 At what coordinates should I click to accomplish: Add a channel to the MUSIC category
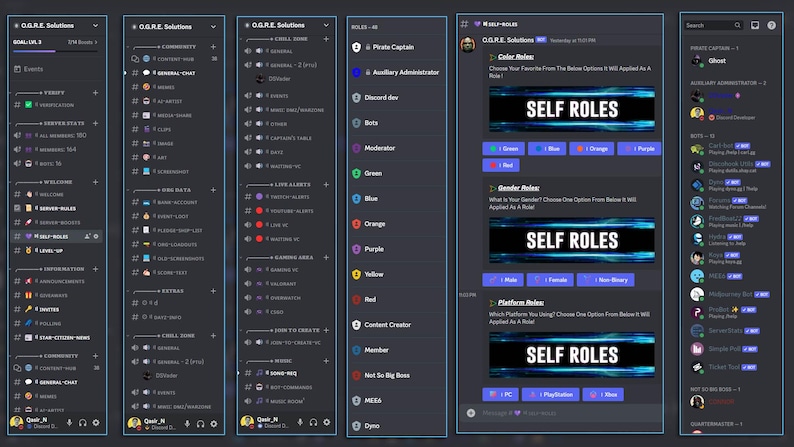coord(326,361)
